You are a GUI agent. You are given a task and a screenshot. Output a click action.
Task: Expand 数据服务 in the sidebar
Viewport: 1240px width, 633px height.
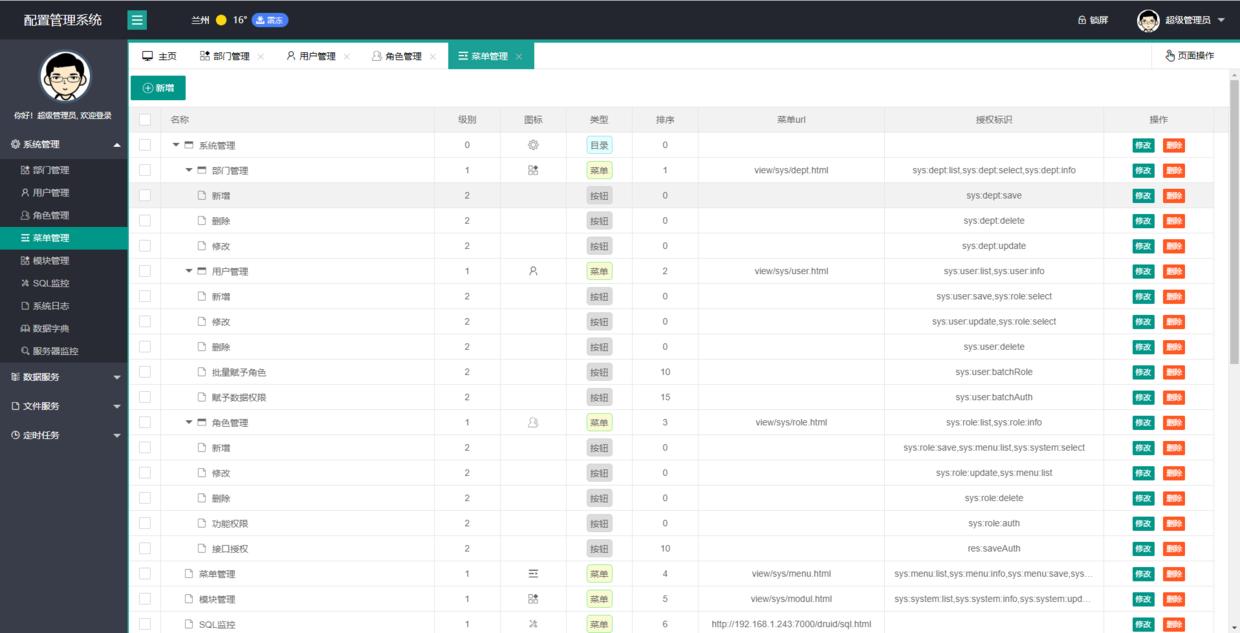pyautogui.click(x=64, y=377)
